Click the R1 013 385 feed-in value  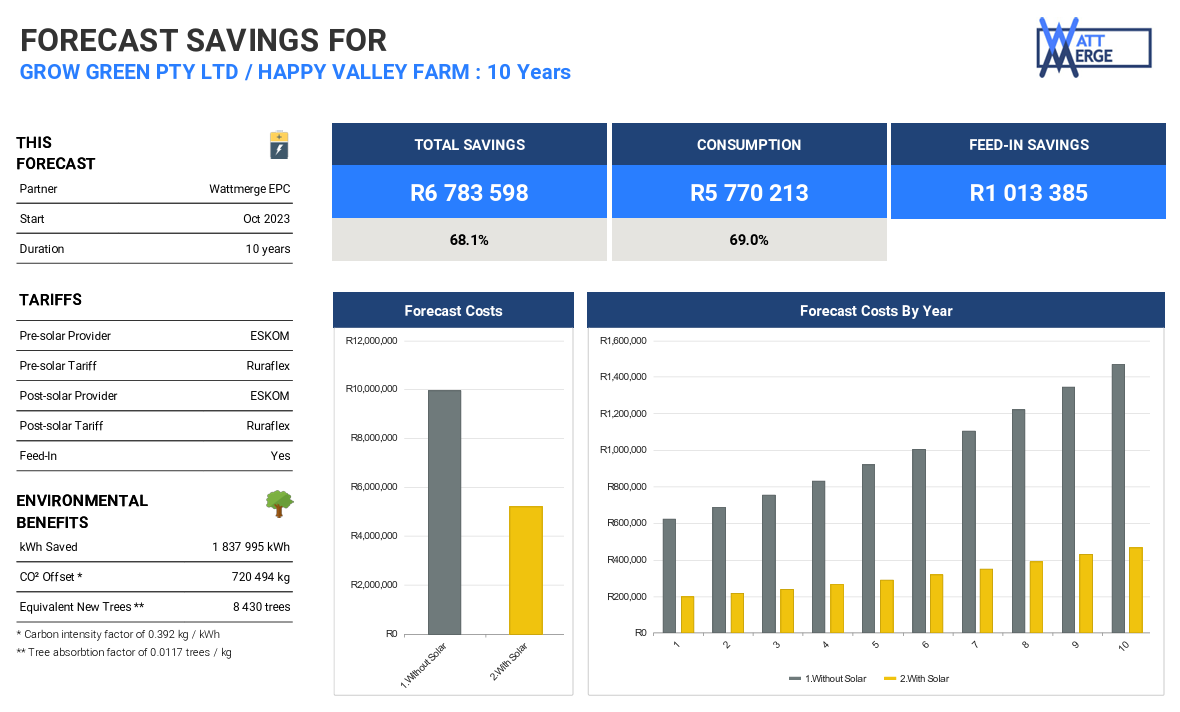(1028, 193)
